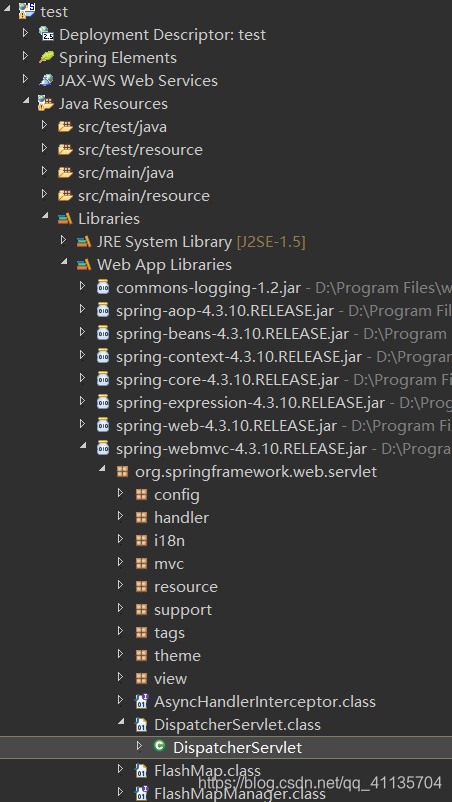Screen dimensions: 452x802
Task: Click the DispatcherServlet.class file icon
Action: [141, 724]
